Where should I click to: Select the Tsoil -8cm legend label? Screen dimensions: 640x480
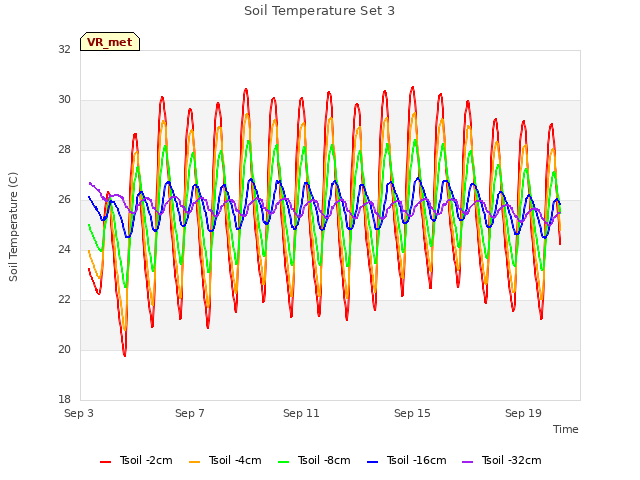(324, 460)
